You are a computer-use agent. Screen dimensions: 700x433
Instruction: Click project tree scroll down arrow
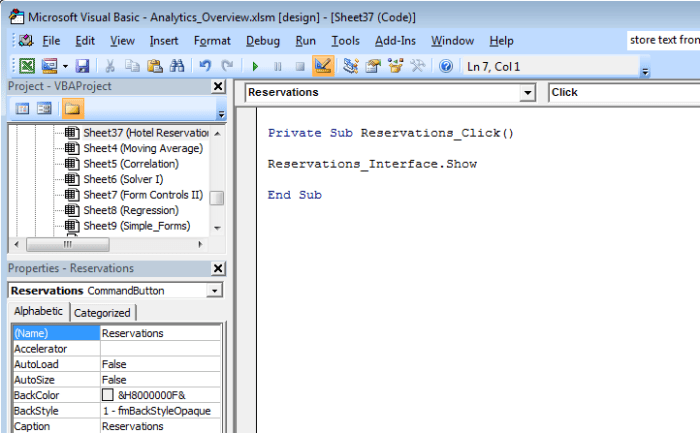217,228
